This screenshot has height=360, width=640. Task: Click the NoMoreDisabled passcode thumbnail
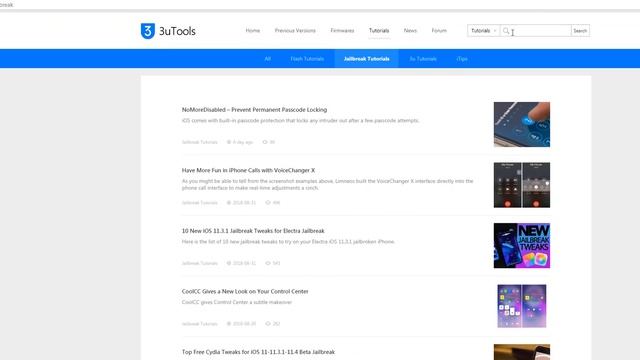522,124
